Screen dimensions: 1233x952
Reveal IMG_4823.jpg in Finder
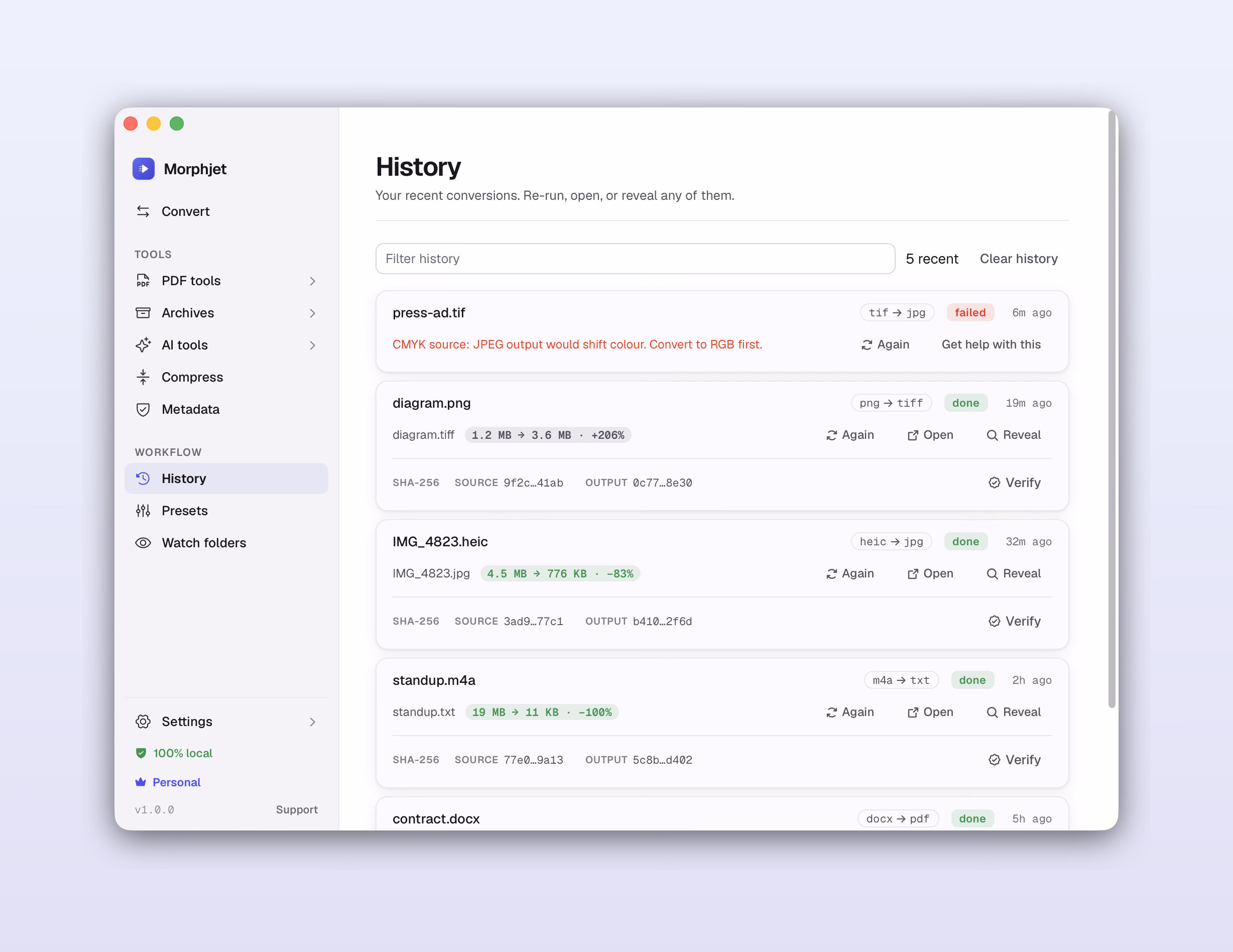(x=1014, y=574)
